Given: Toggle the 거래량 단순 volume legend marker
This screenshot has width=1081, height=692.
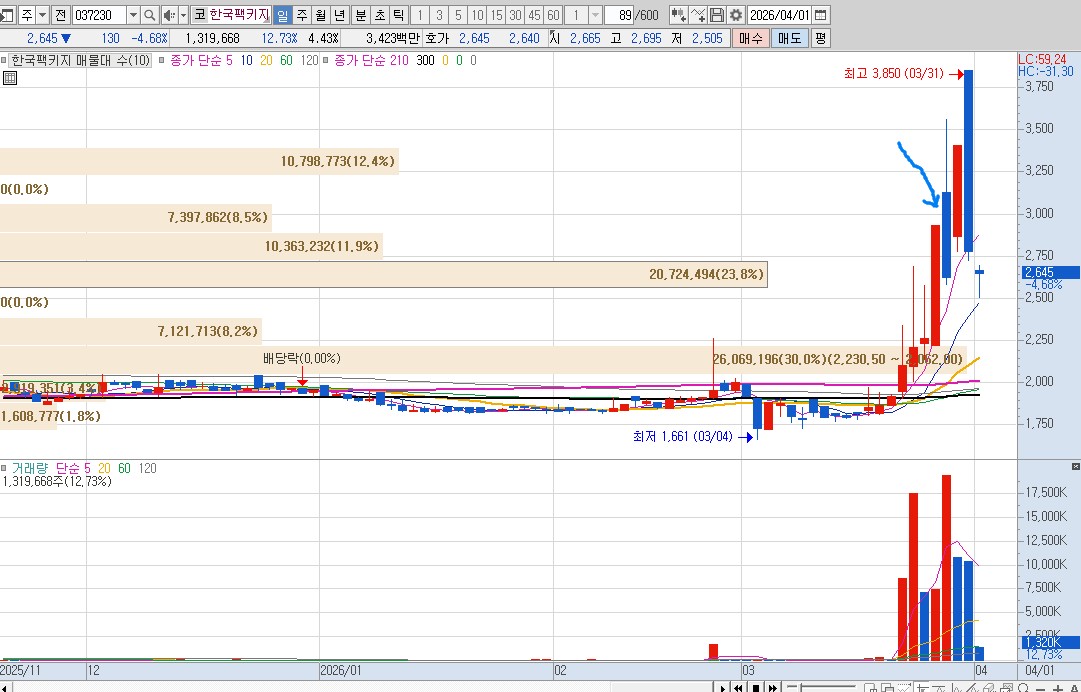Looking at the screenshot, I should tap(6, 468).
